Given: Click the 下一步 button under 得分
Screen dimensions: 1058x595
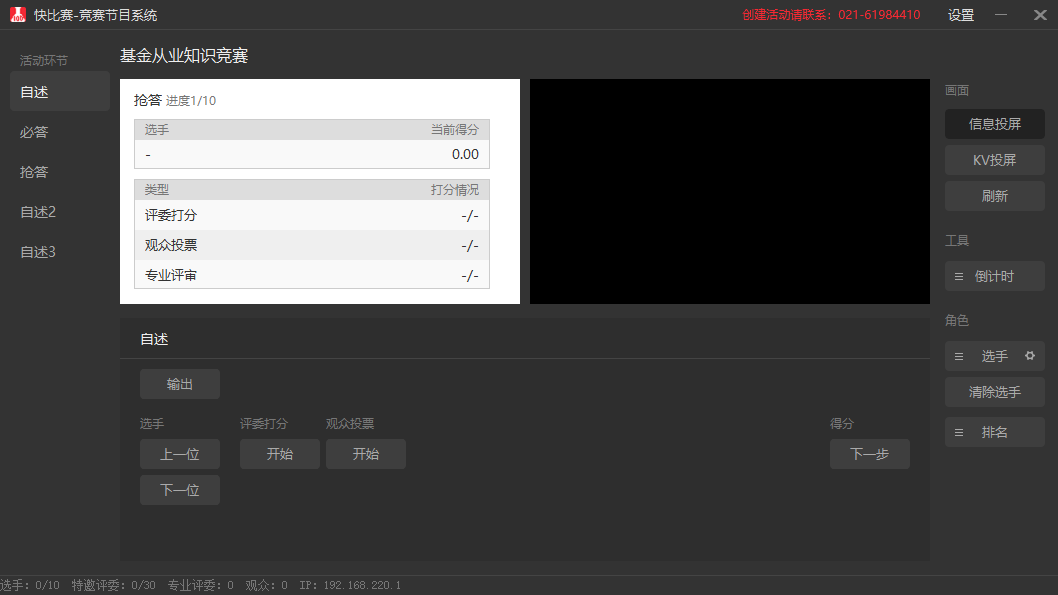Looking at the screenshot, I should pyautogui.click(x=870, y=454).
